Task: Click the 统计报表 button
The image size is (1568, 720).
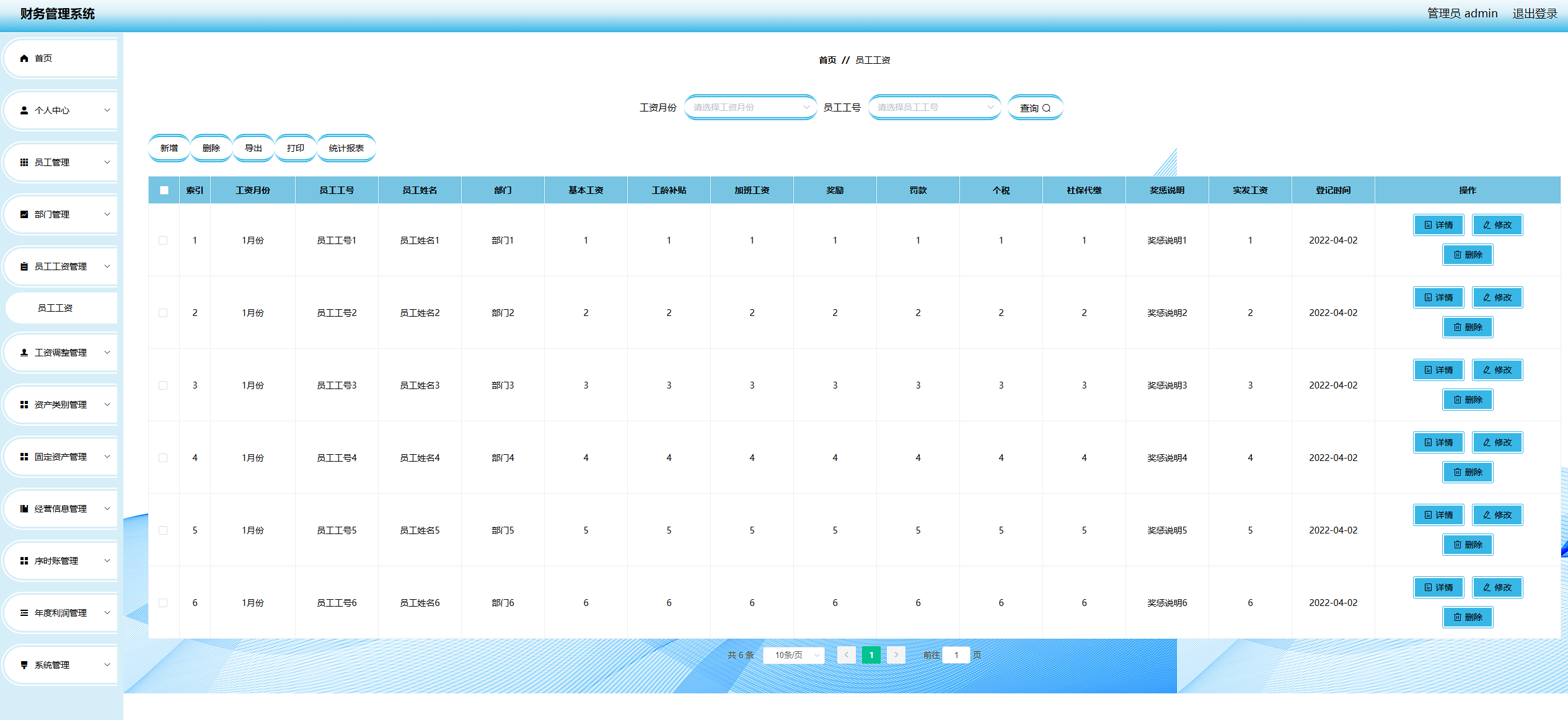Action: pyautogui.click(x=346, y=148)
